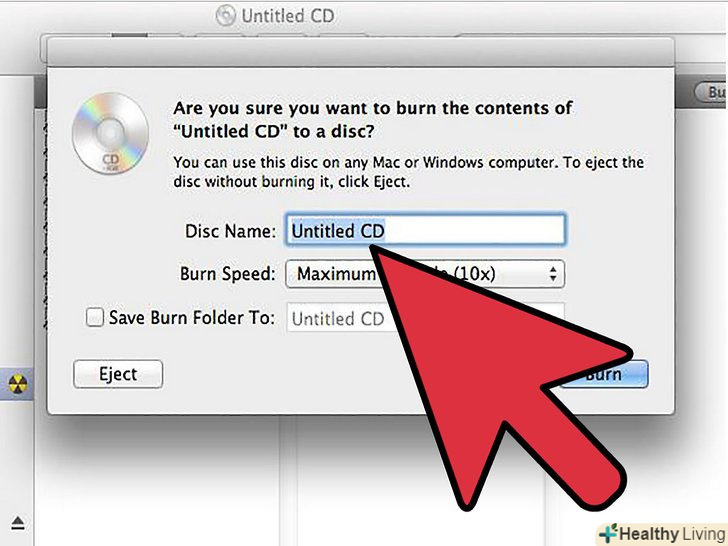The height and width of the screenshot is (546, 728).
Task: Click the Save Burn Folder To label
Action: 191,318
